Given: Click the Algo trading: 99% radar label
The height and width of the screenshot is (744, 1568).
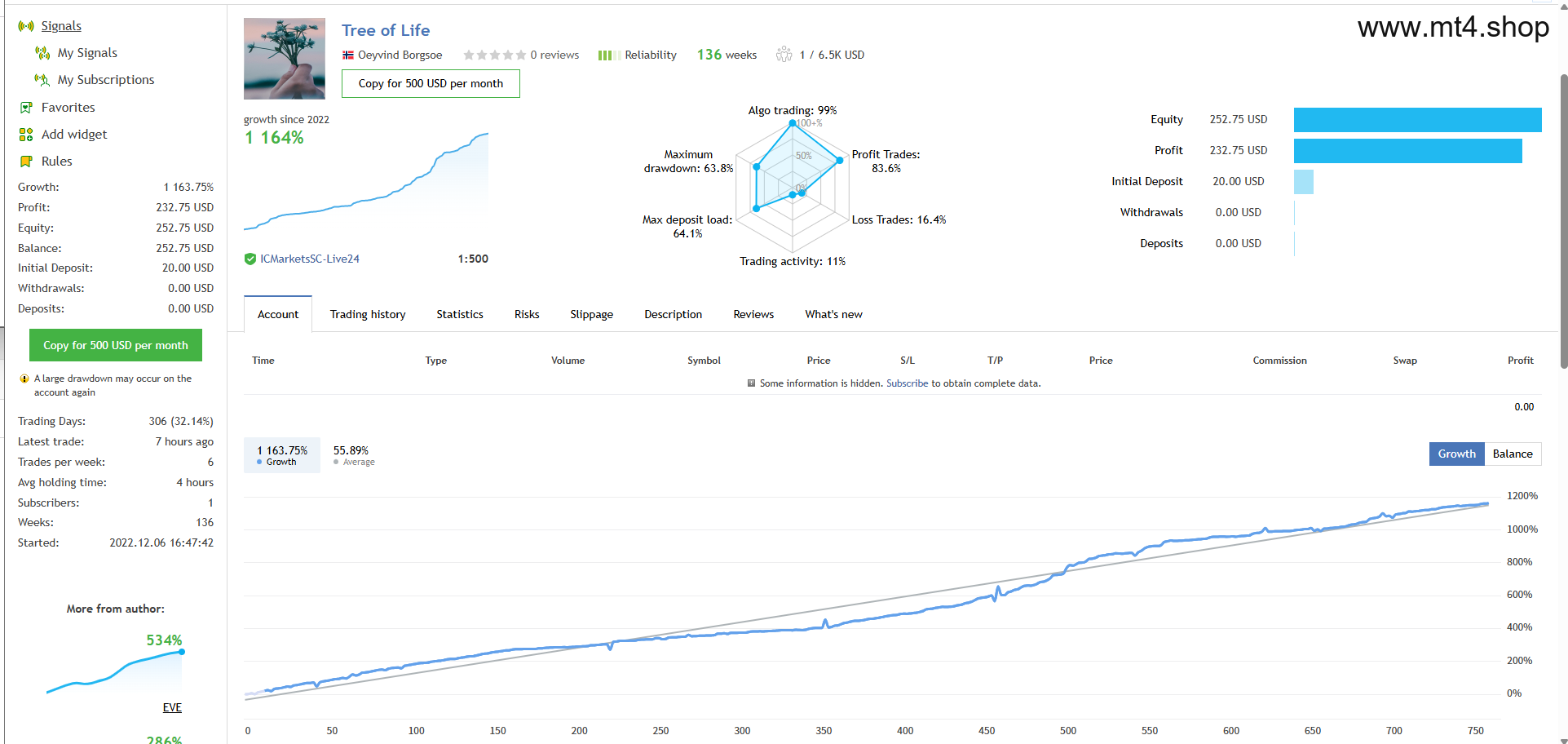Looking at the screenshot, I should 793,111.
